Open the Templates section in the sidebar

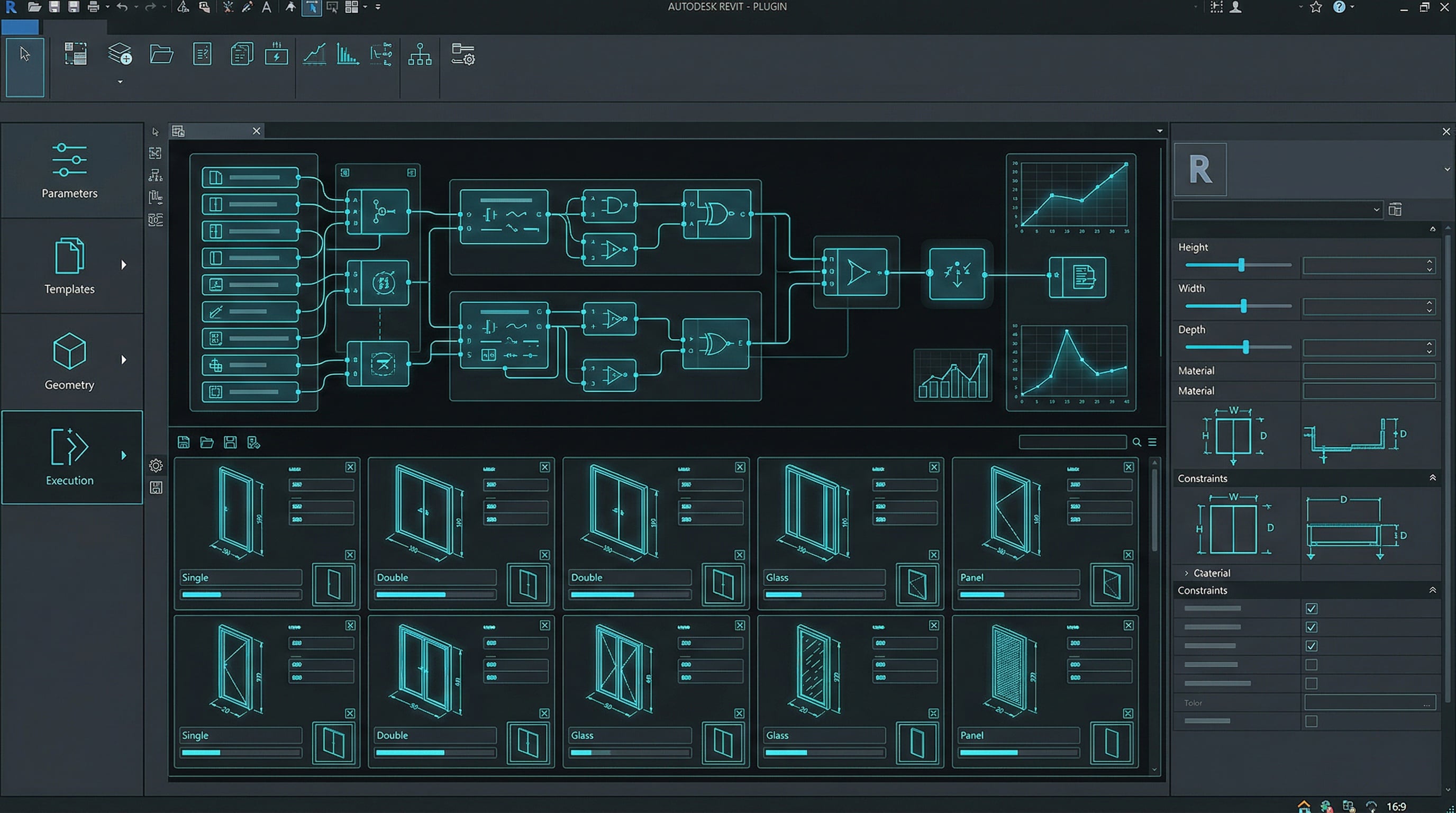69,266
